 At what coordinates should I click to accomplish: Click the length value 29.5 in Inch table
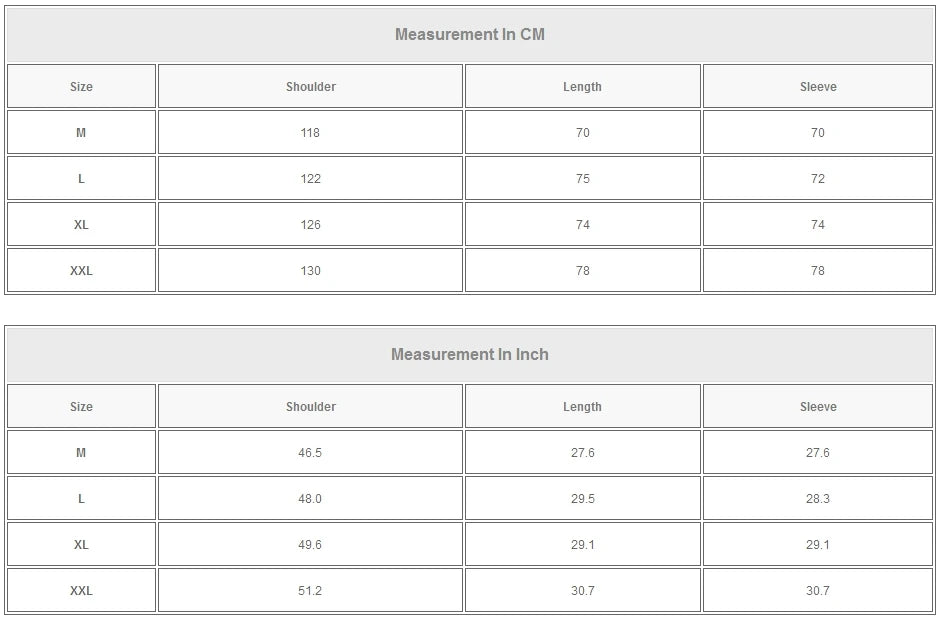[582, 499]
